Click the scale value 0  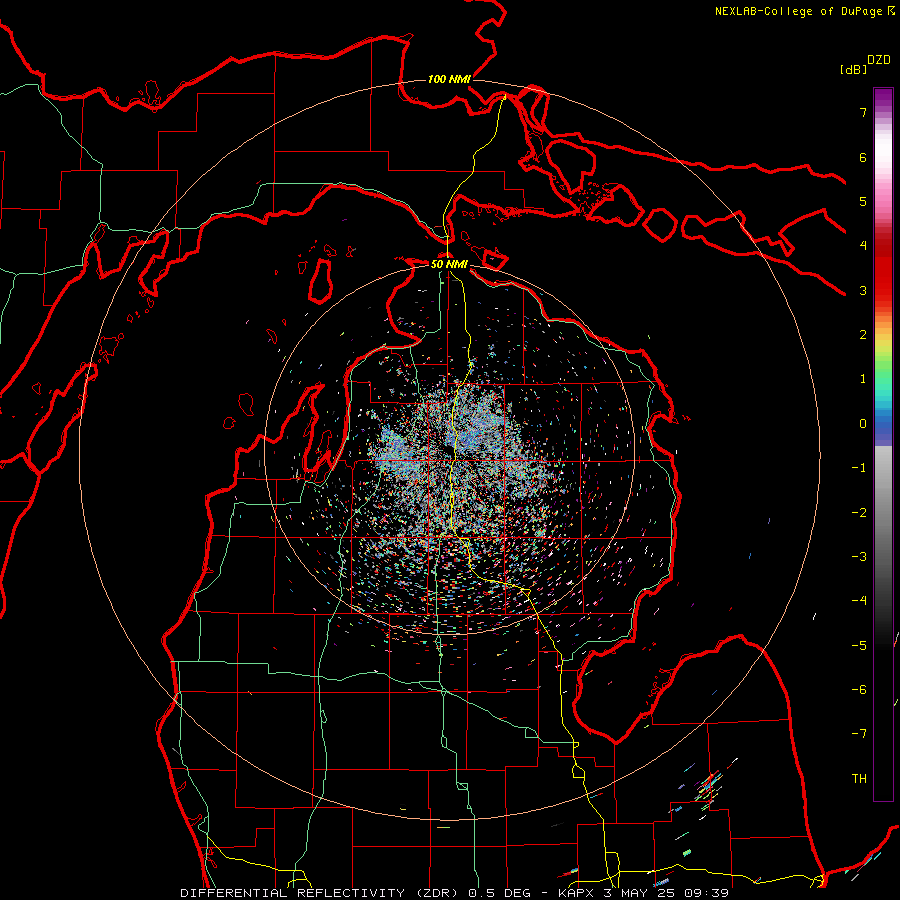(863, 424)
